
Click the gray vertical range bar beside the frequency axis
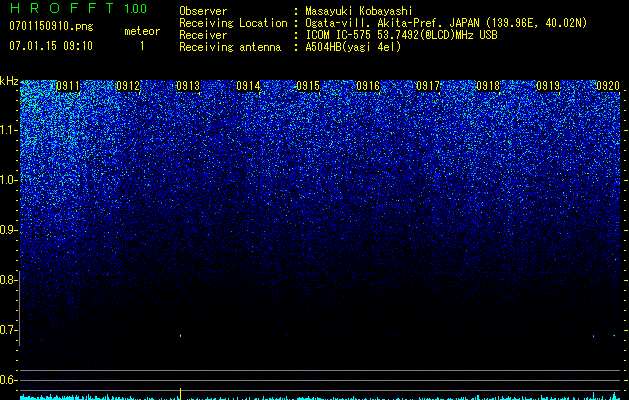pyautogui.click(x=20, y=308)
